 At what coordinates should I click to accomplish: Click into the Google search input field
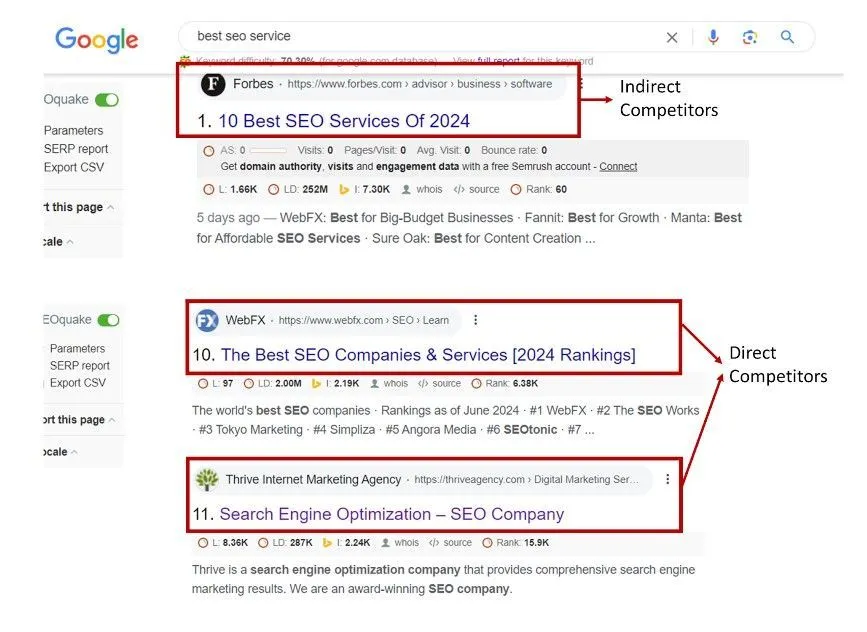pyautogui.click(x=420, y=37)
